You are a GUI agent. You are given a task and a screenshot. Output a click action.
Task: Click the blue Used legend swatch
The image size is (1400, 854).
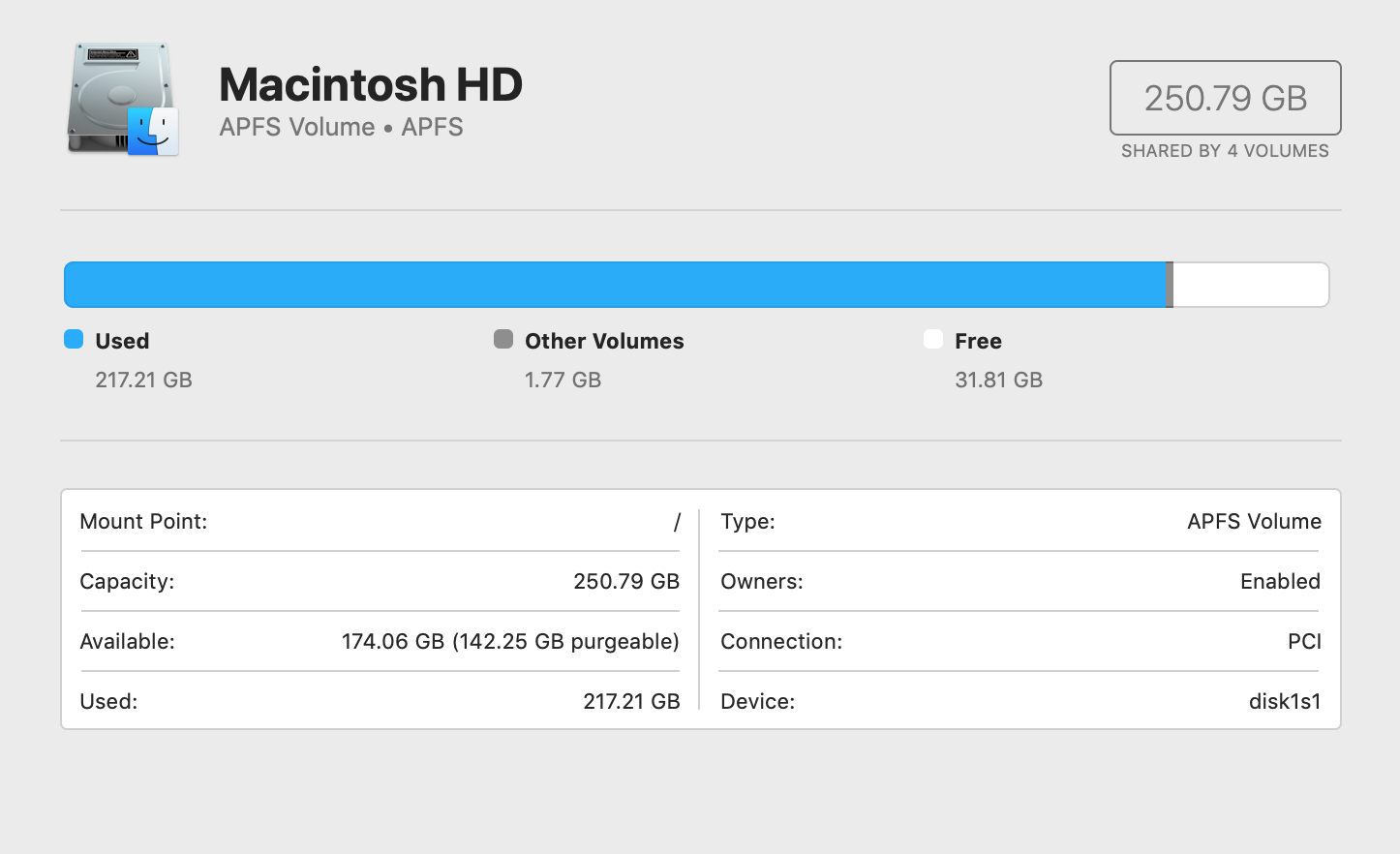[x=74, y=339]
